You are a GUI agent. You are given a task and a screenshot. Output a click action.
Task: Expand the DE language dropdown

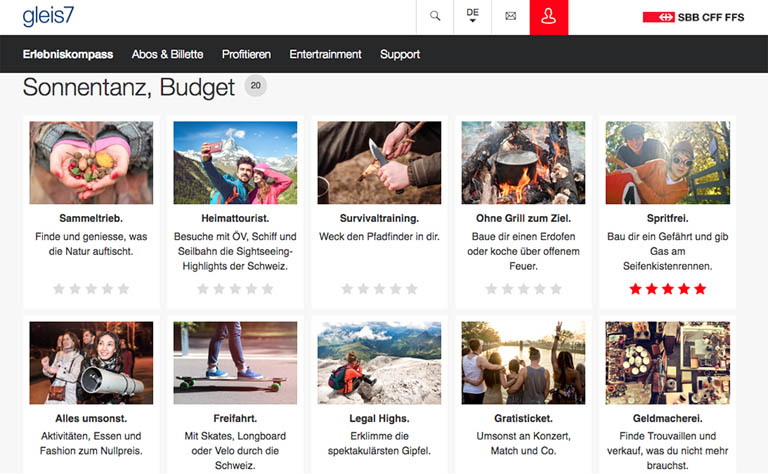tap(472, 17)
